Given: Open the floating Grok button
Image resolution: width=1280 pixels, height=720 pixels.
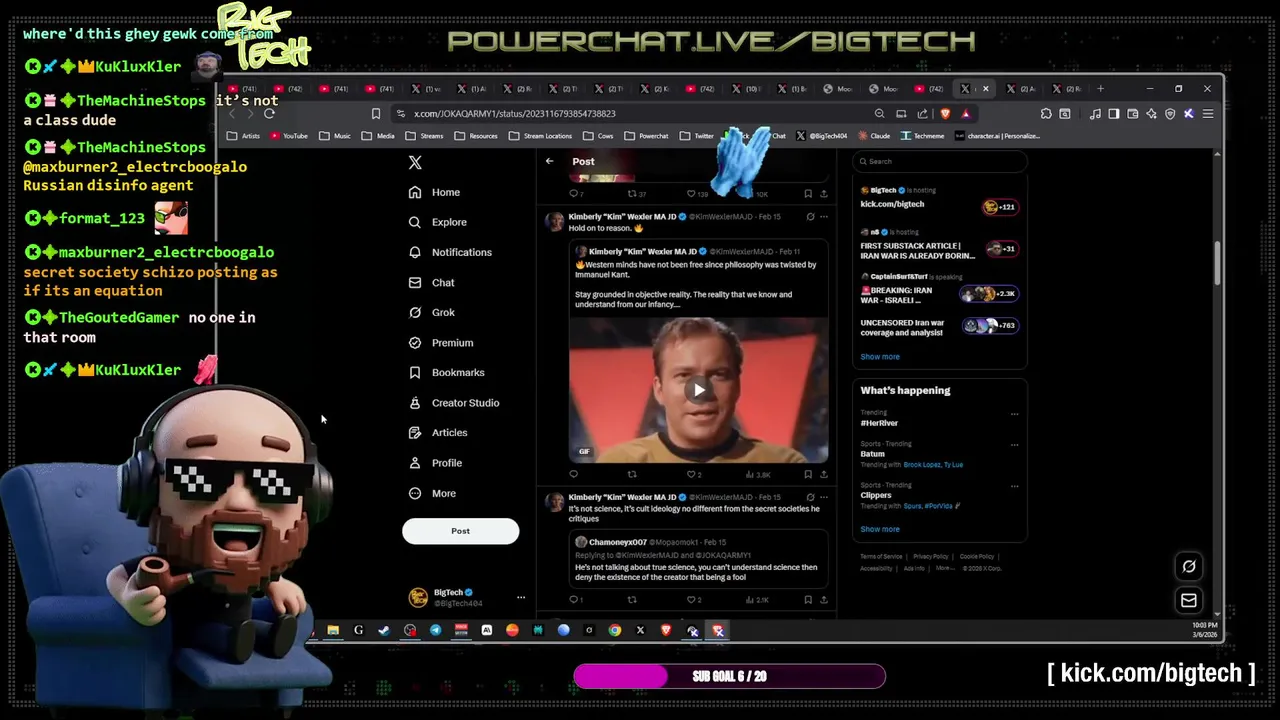Looking at the screenshot, I should point(1189,567).
